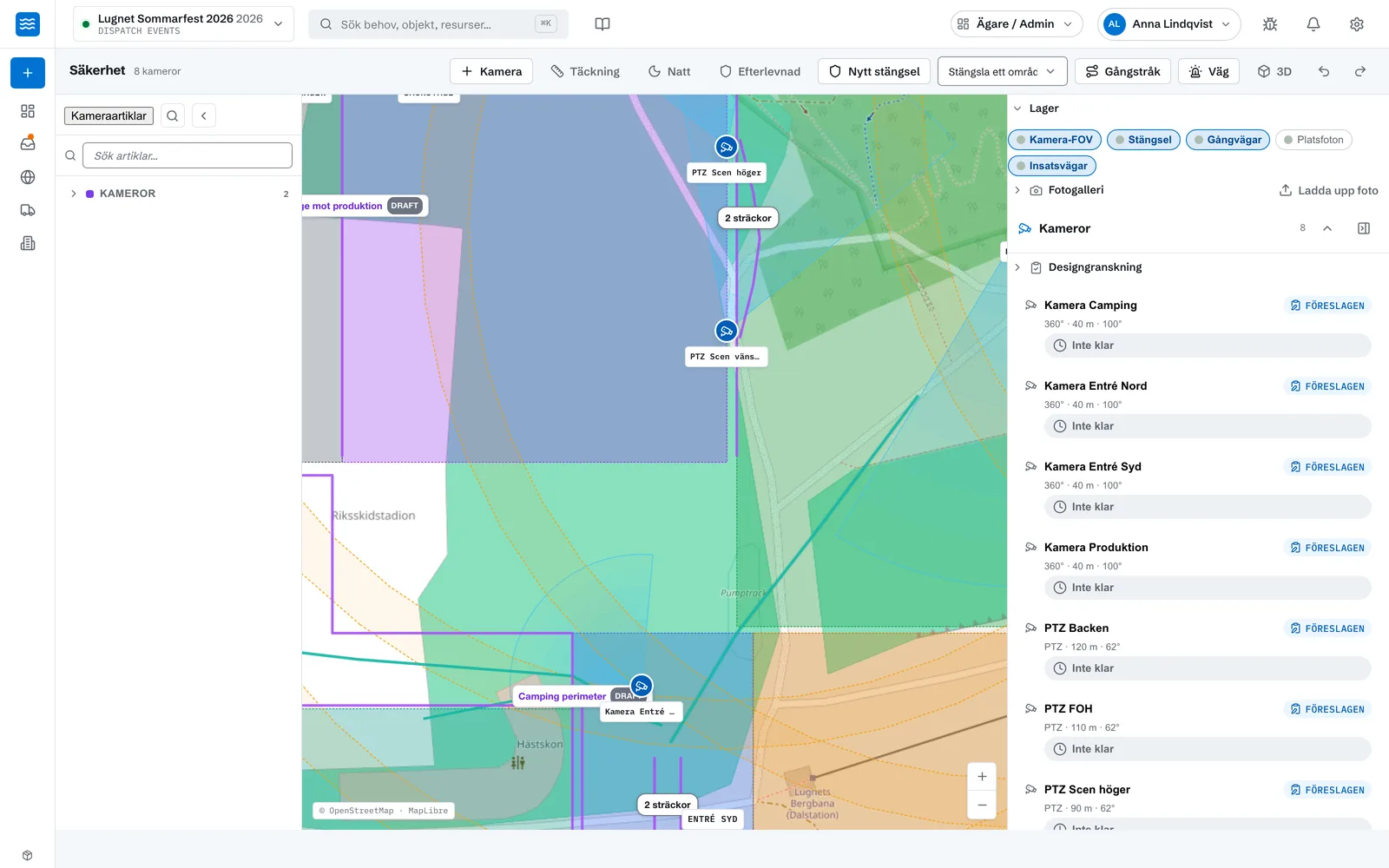The width and height of the screenshot is (1389, 868).
Task: Open the Anna Lindqvist user menu
Action: click(1168, 24)
